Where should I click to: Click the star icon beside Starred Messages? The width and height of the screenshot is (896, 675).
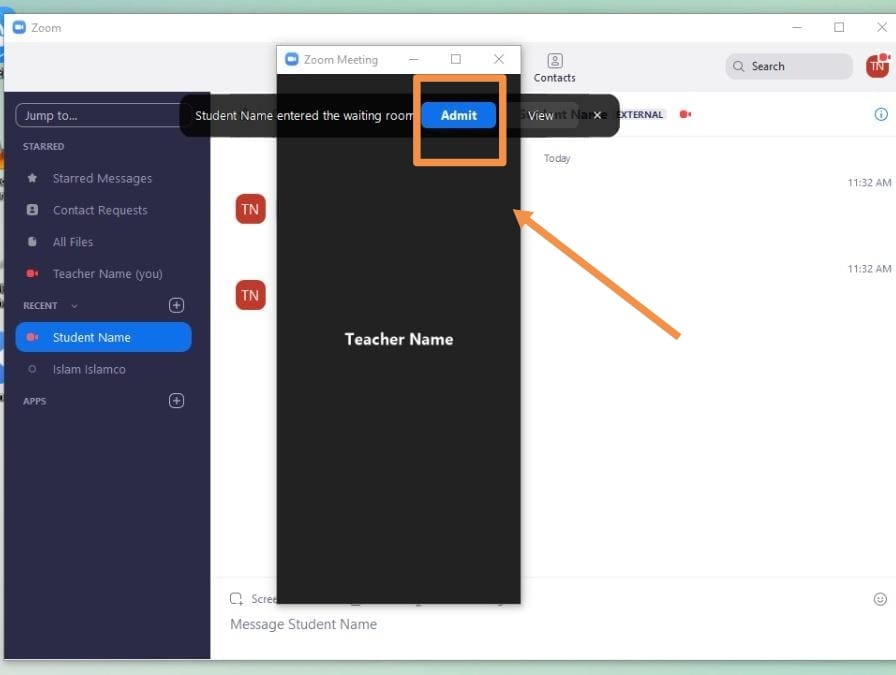coord(33,178)
